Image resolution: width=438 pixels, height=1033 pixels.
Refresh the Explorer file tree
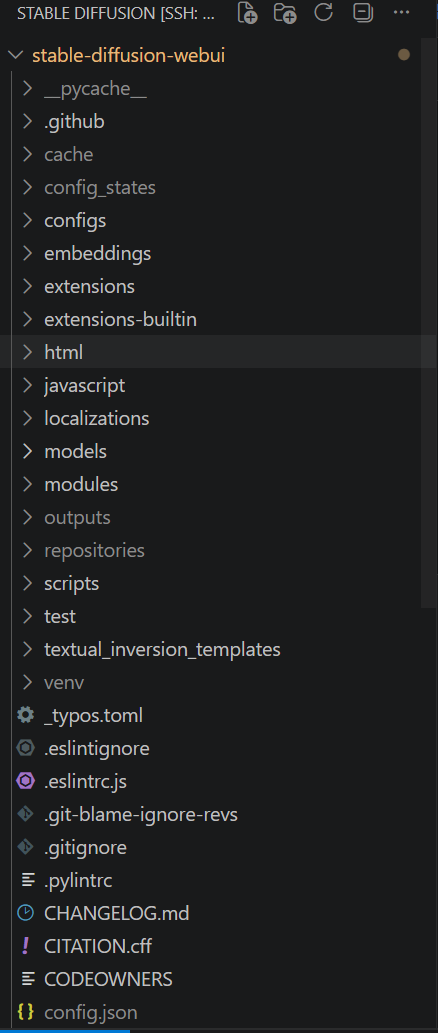coord(323,13)
